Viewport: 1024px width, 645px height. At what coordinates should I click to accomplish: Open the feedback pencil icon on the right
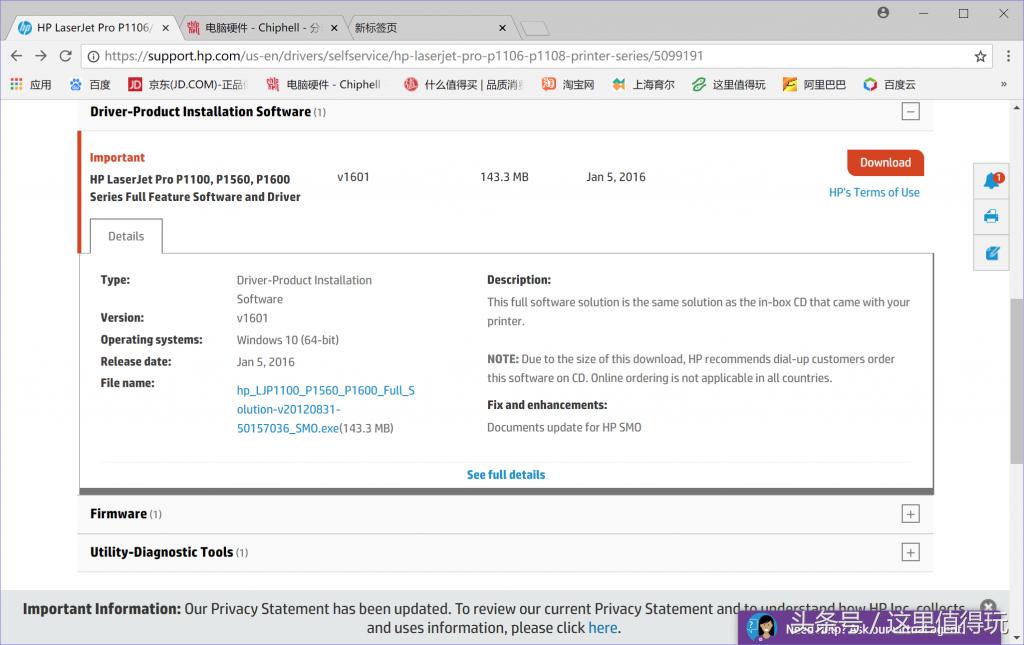pos(990,253)
